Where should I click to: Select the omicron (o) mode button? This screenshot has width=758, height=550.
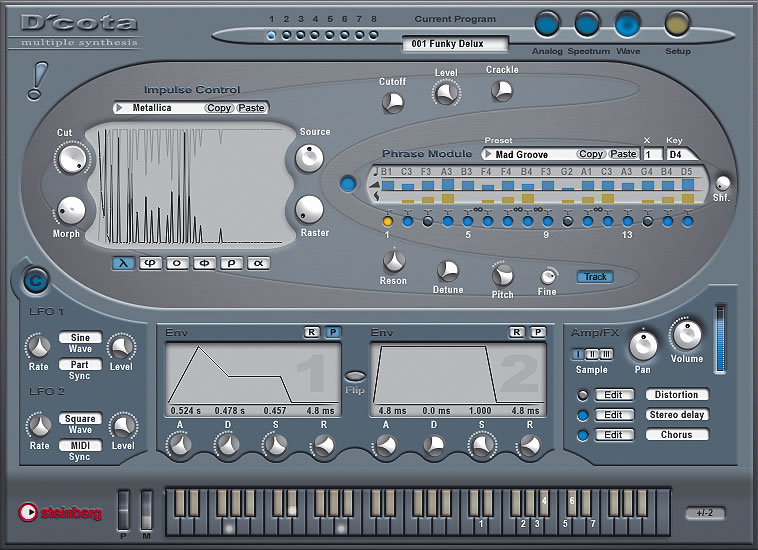coord(177,263)
